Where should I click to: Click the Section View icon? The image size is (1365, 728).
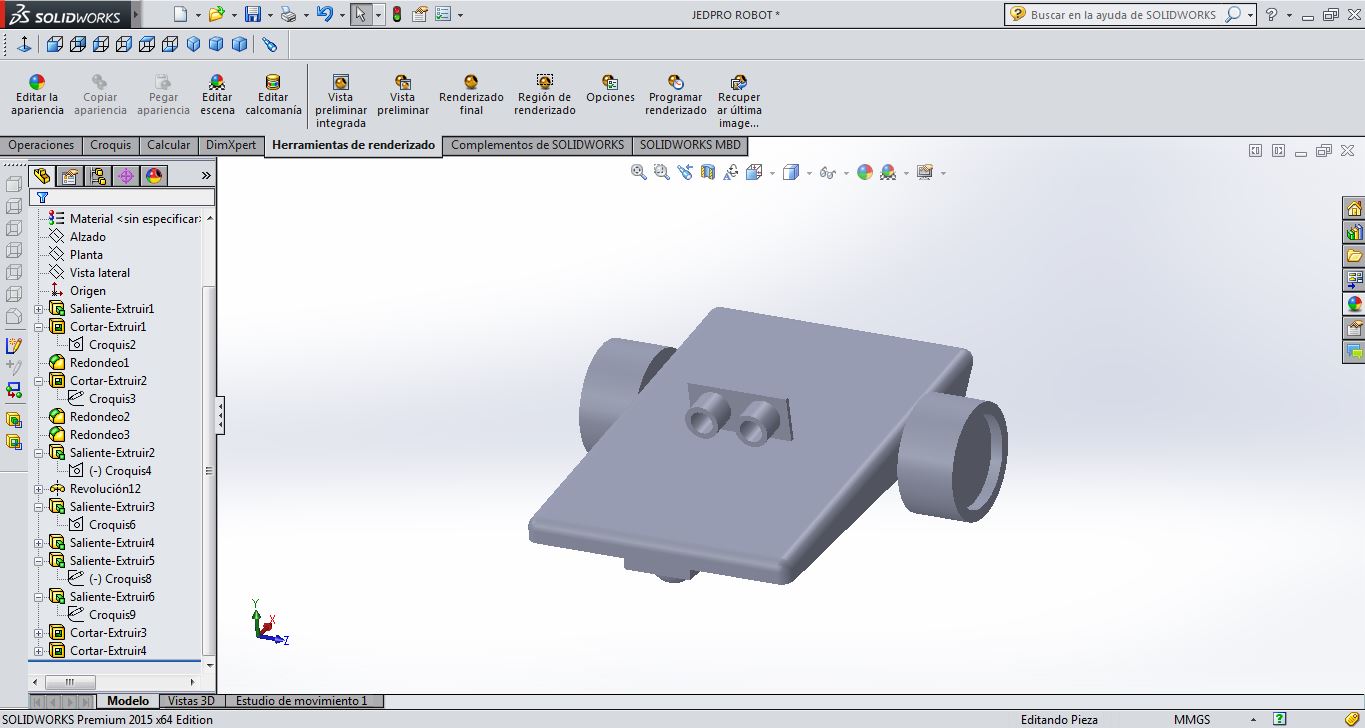tap(708, 172)
